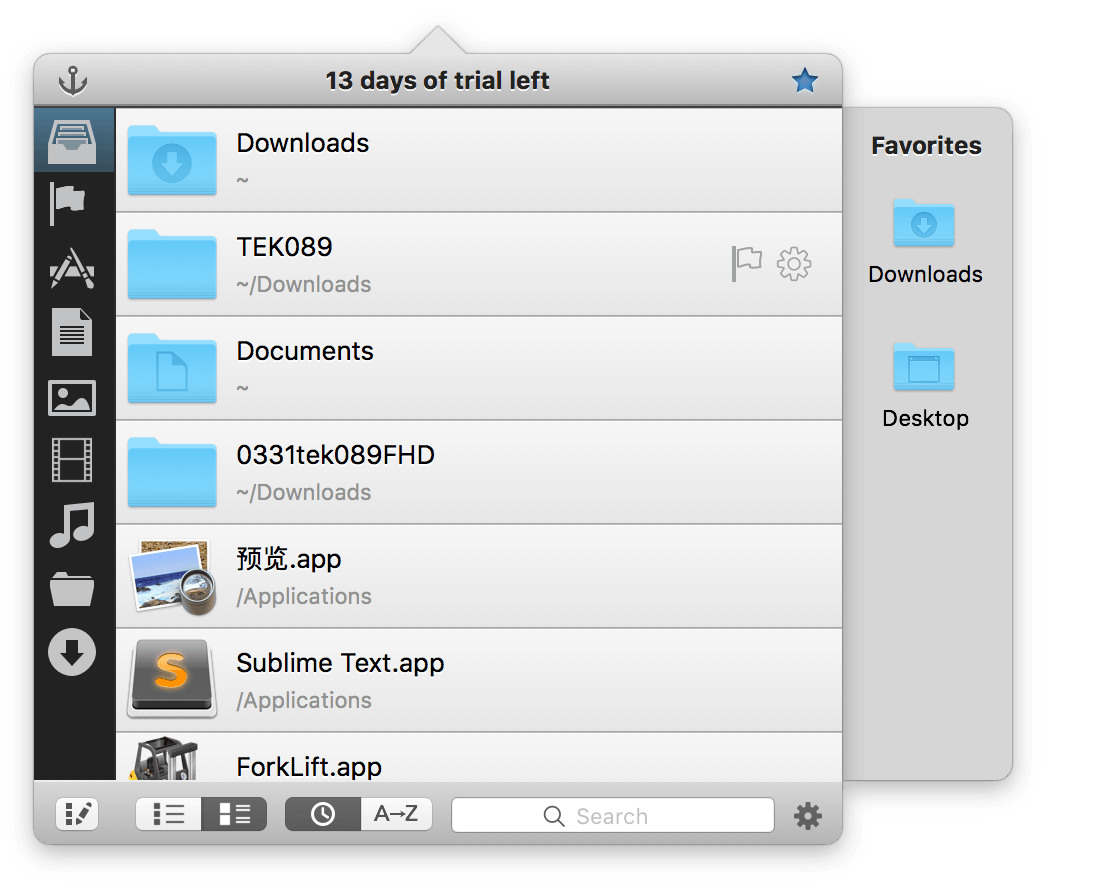Screen dimensions: 1096x886
Task: Select the TEK089 folder name
Action: (284, 247)
